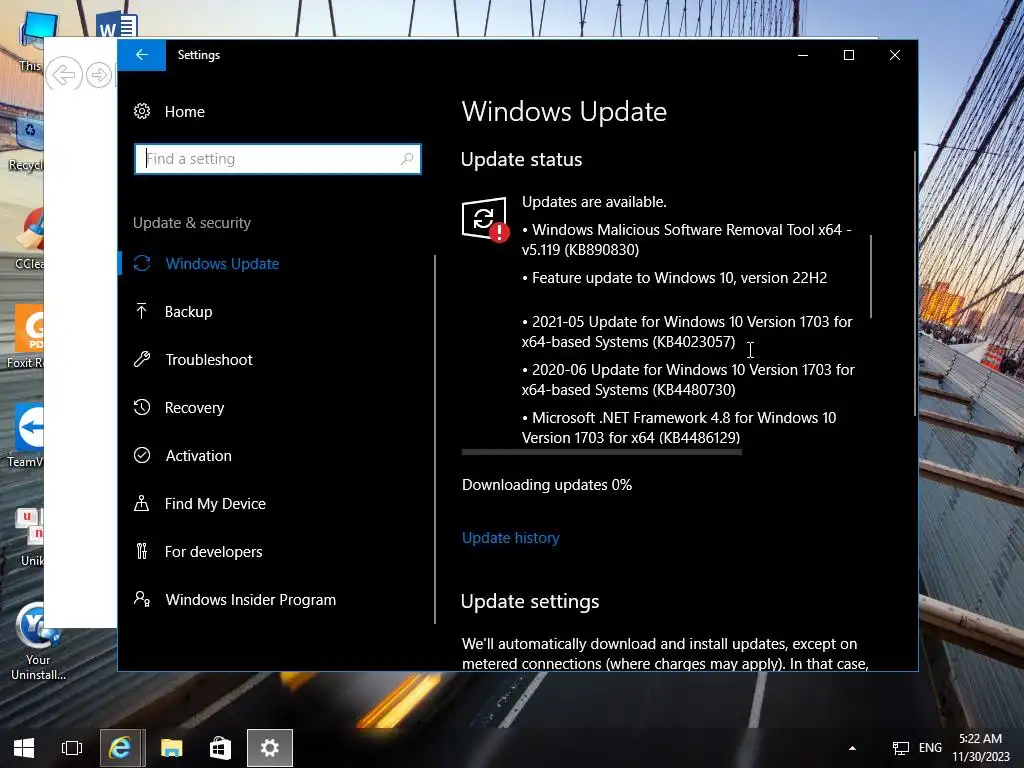
Task: Click the Settings back arrow button
Action: tap(142, 55)
